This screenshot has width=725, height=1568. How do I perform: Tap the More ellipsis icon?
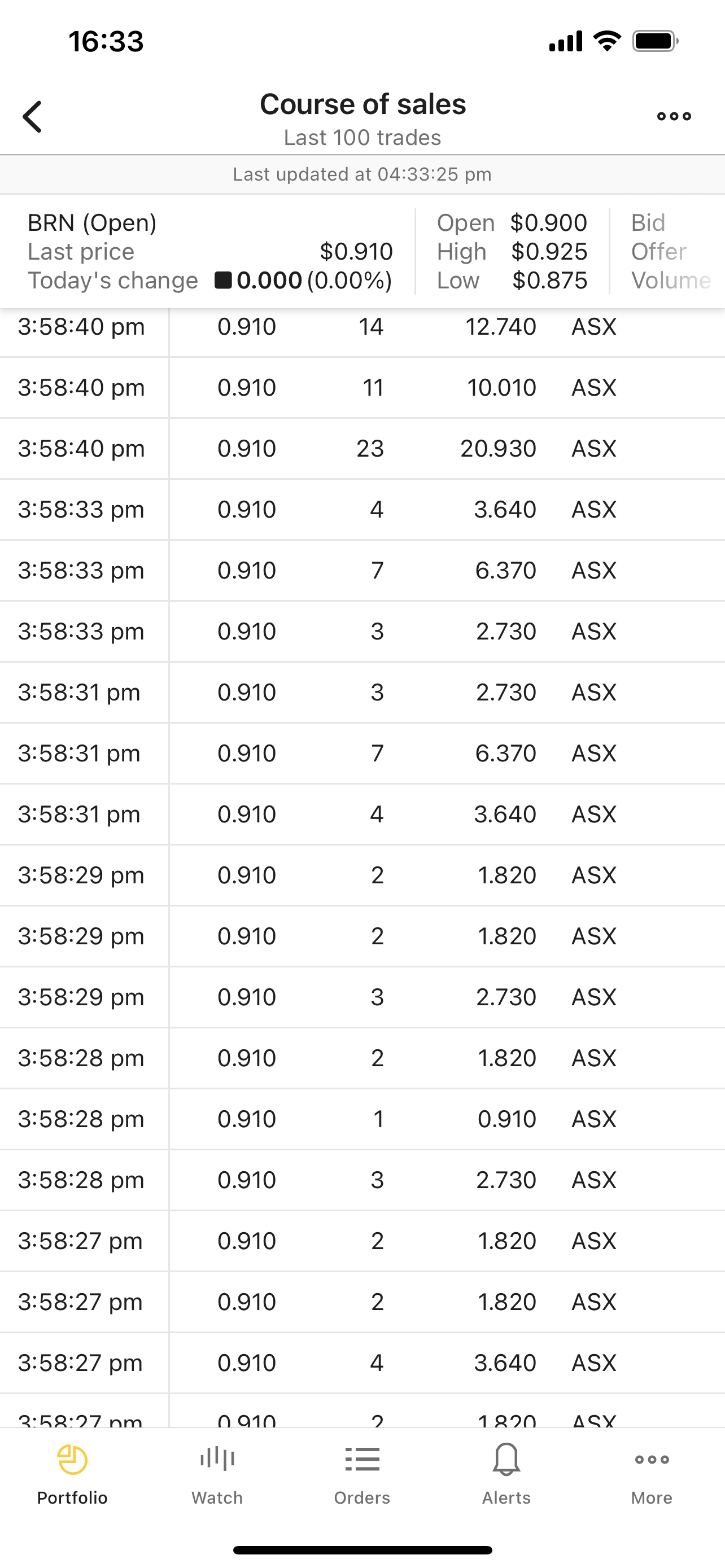pos(652,1459)
